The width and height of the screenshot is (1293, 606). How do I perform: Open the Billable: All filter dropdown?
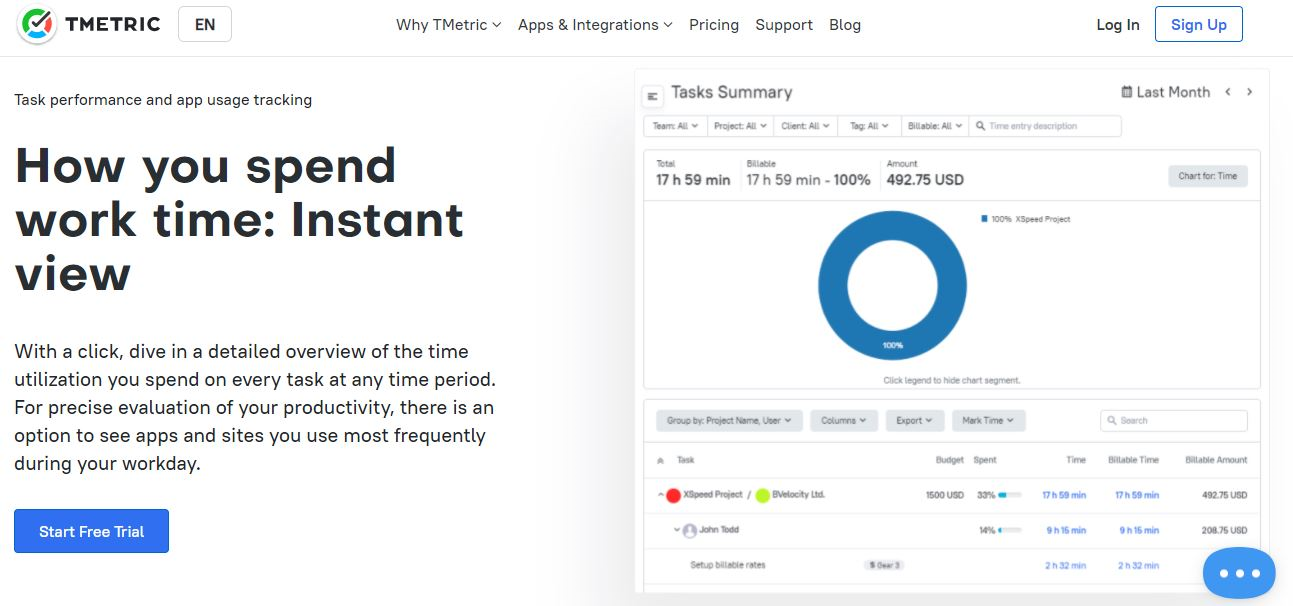(934, 126)
